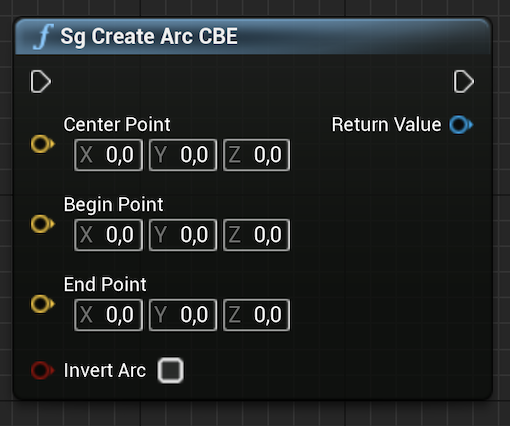Click the Begin Point Z value field
Image resolution: width=510 pixels, height=426 pixels.
(256, 235)
